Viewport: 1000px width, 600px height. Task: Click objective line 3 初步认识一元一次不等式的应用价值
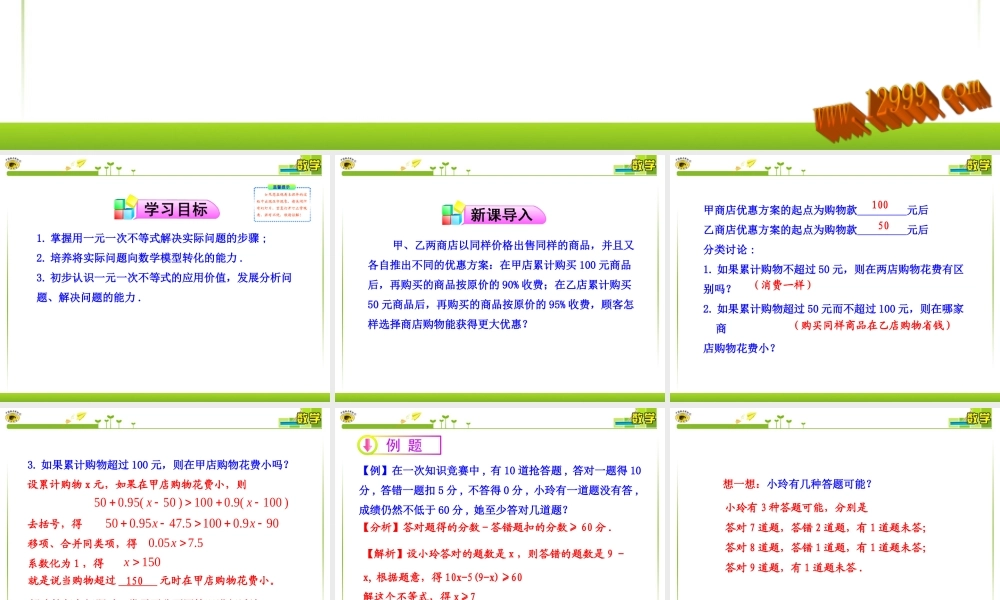coord(164,278)
